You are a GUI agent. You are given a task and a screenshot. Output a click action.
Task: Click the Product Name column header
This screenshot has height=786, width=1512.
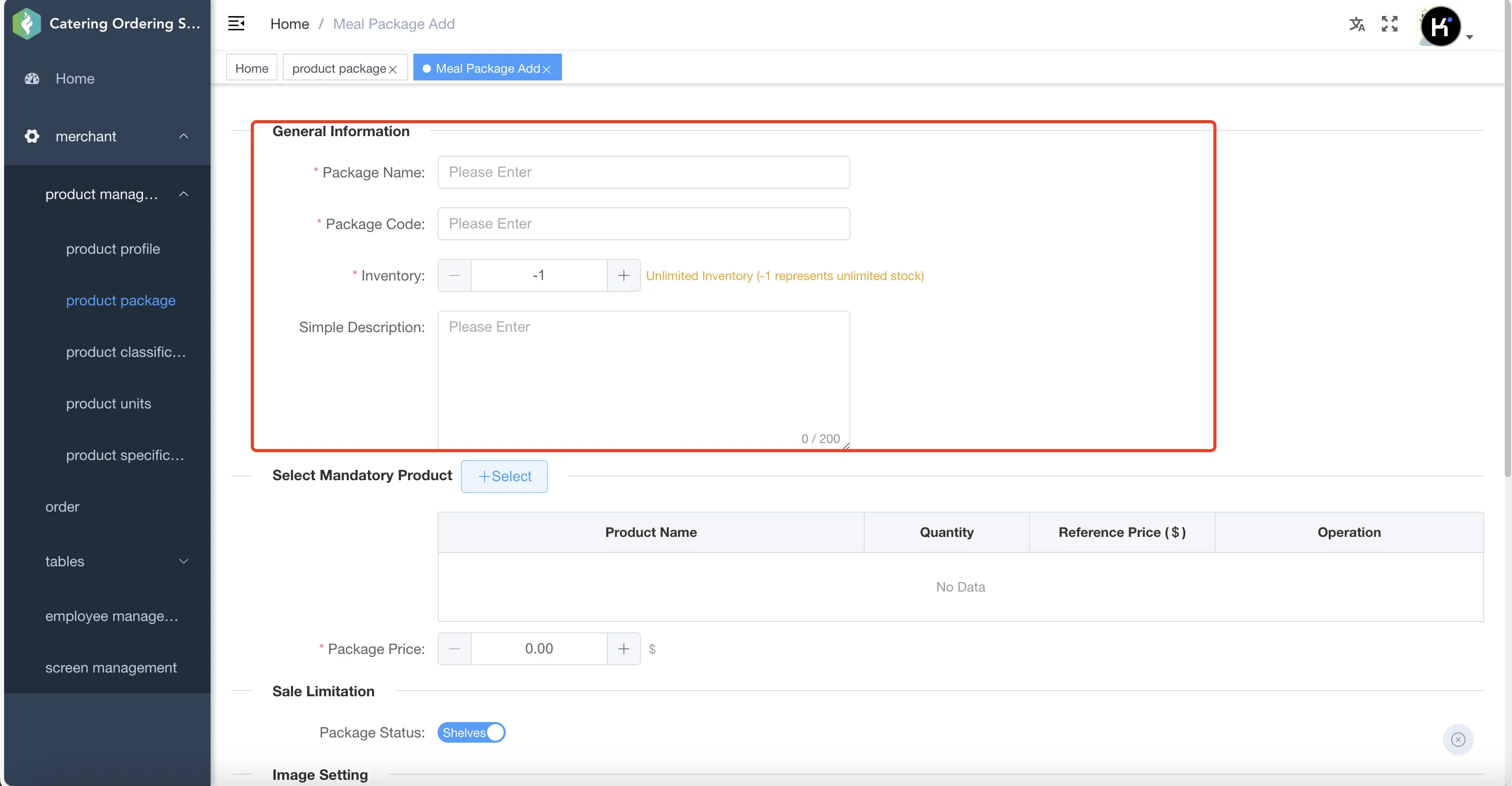tap(651, 532)
